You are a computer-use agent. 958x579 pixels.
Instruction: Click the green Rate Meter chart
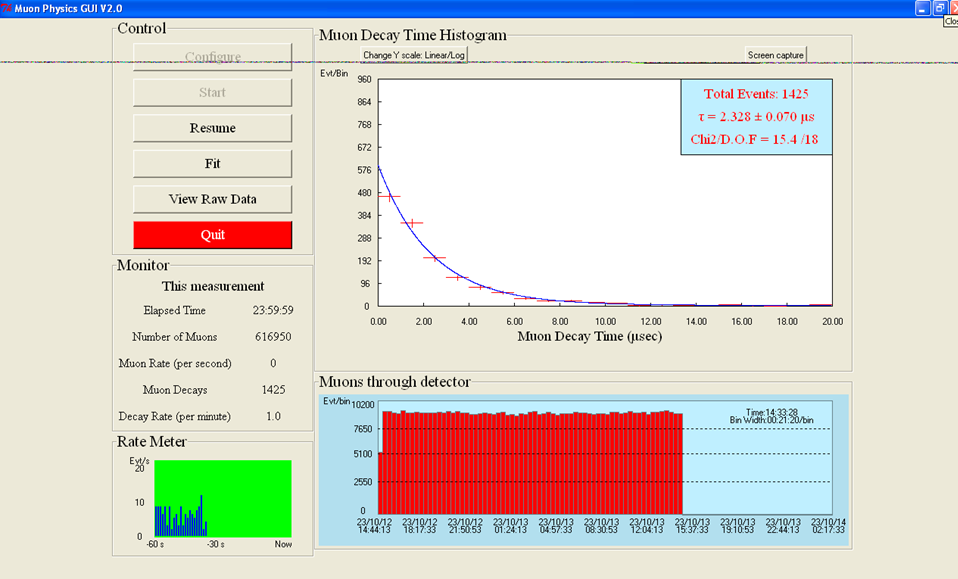point(223,499)
